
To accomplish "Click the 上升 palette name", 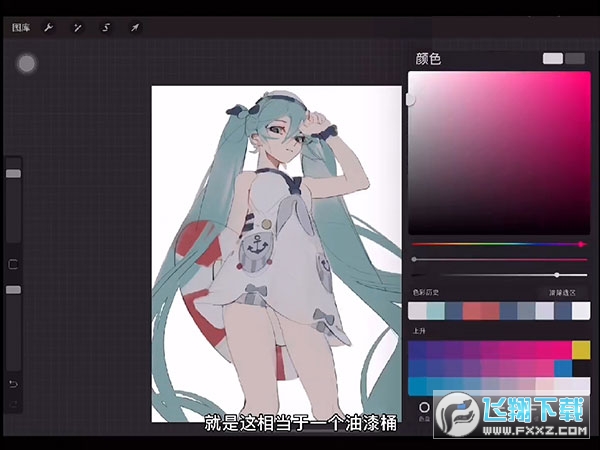I will pos(419,331).
